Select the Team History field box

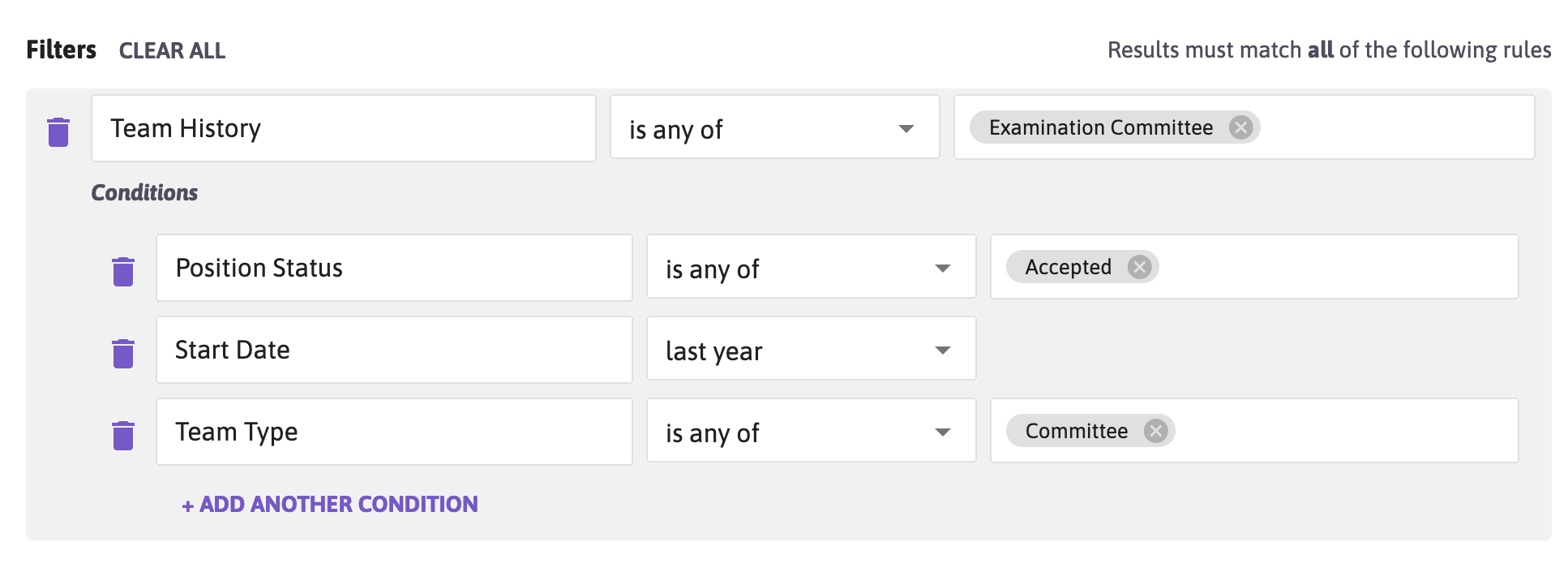point(344,128)
